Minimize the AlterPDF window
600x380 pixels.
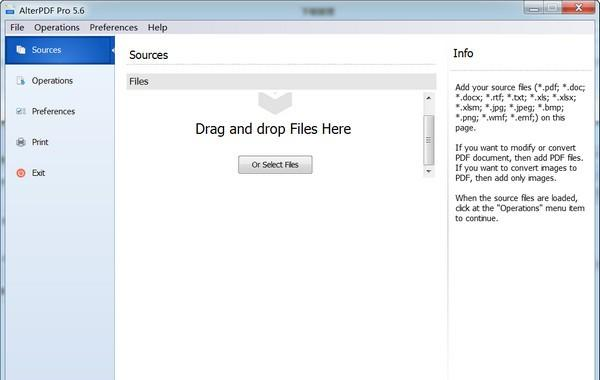[x=534, y=8]
